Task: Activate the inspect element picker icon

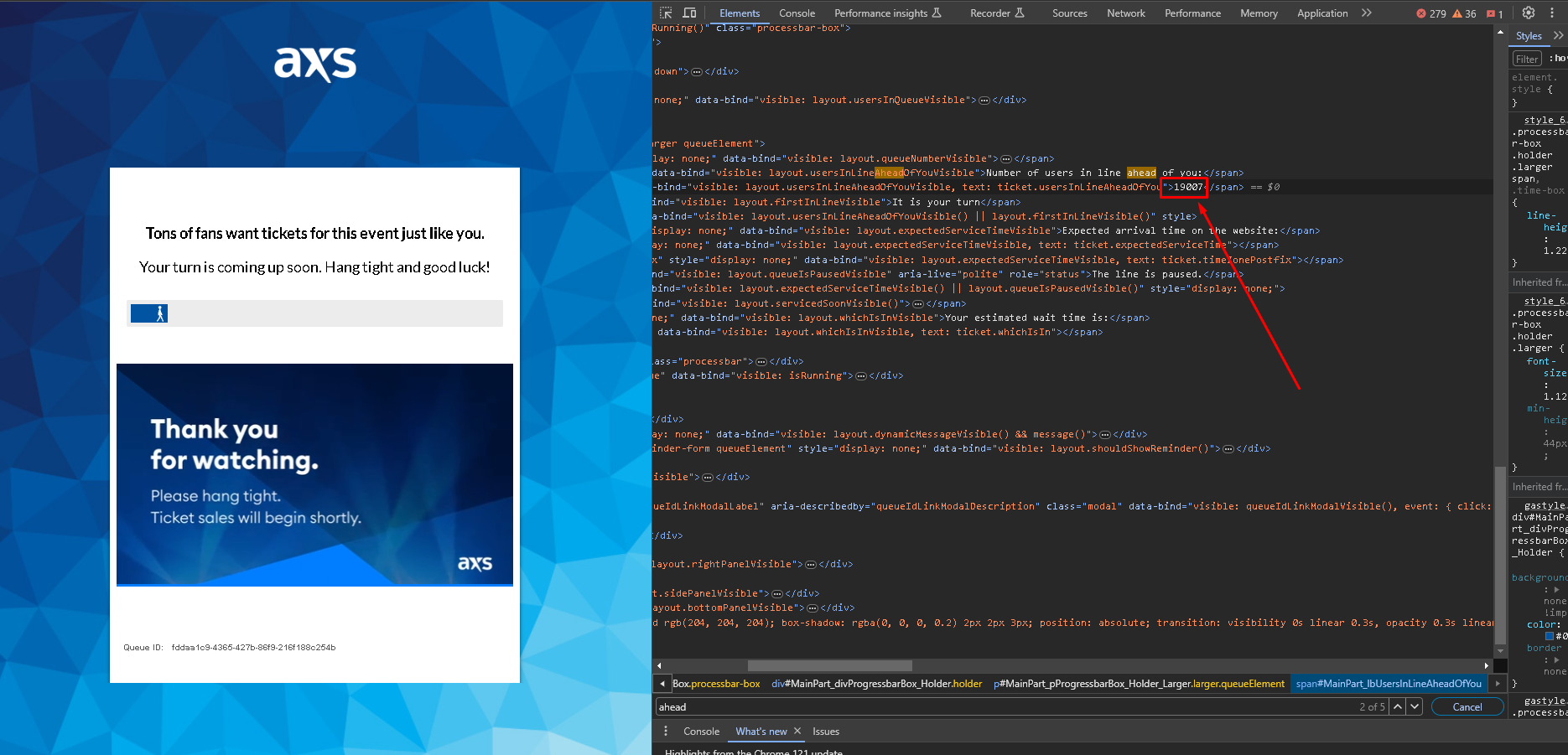Action: coord(666,13)
